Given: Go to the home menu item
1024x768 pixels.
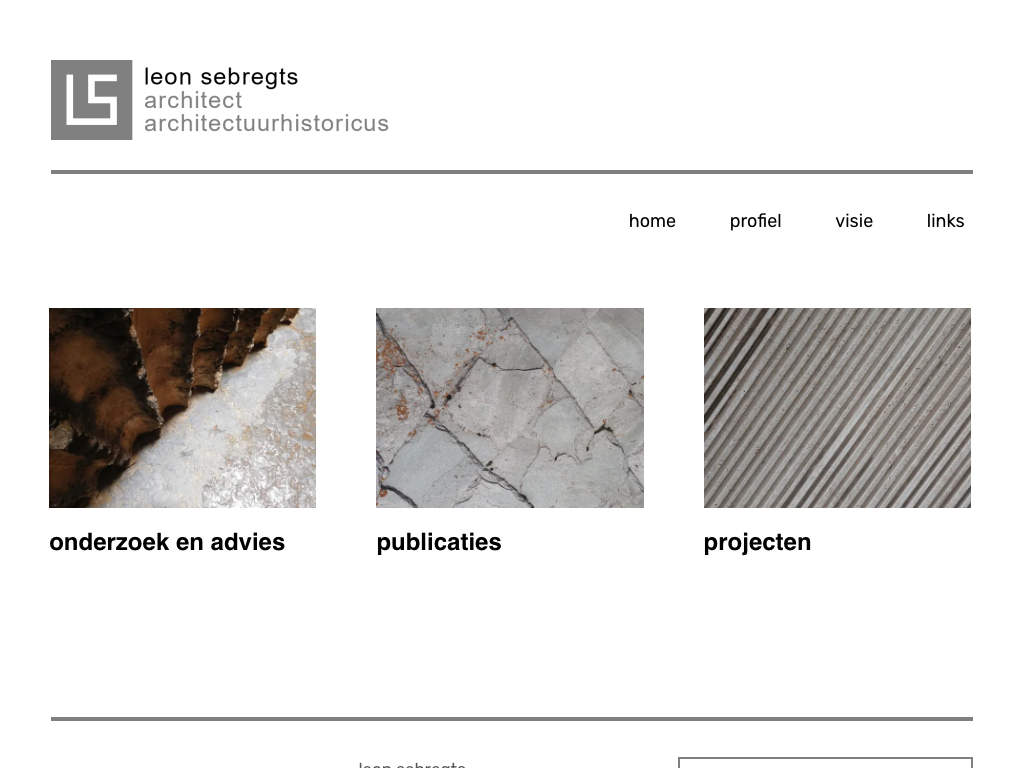Looking at the screenshot, I should point(652,221).
